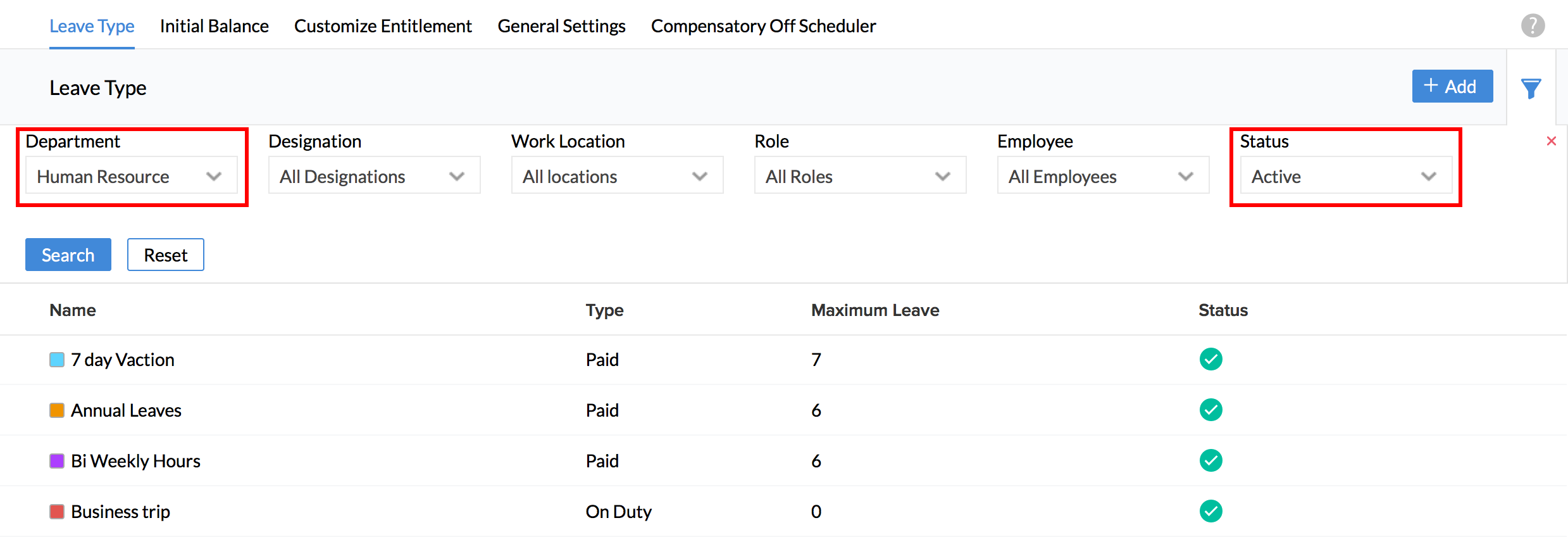Expand the All Roles dropdown
The image size is (1568, 537).
(860, 175)
